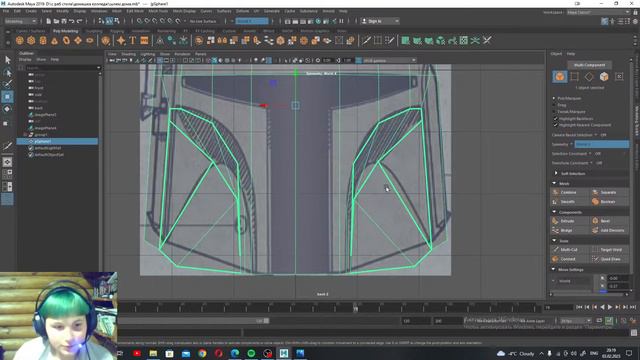The width and height of the screenshot is (640, 360).
Task: Open the Symmetry dropdown in Modeling Toolkit
Action: [601, 144]
